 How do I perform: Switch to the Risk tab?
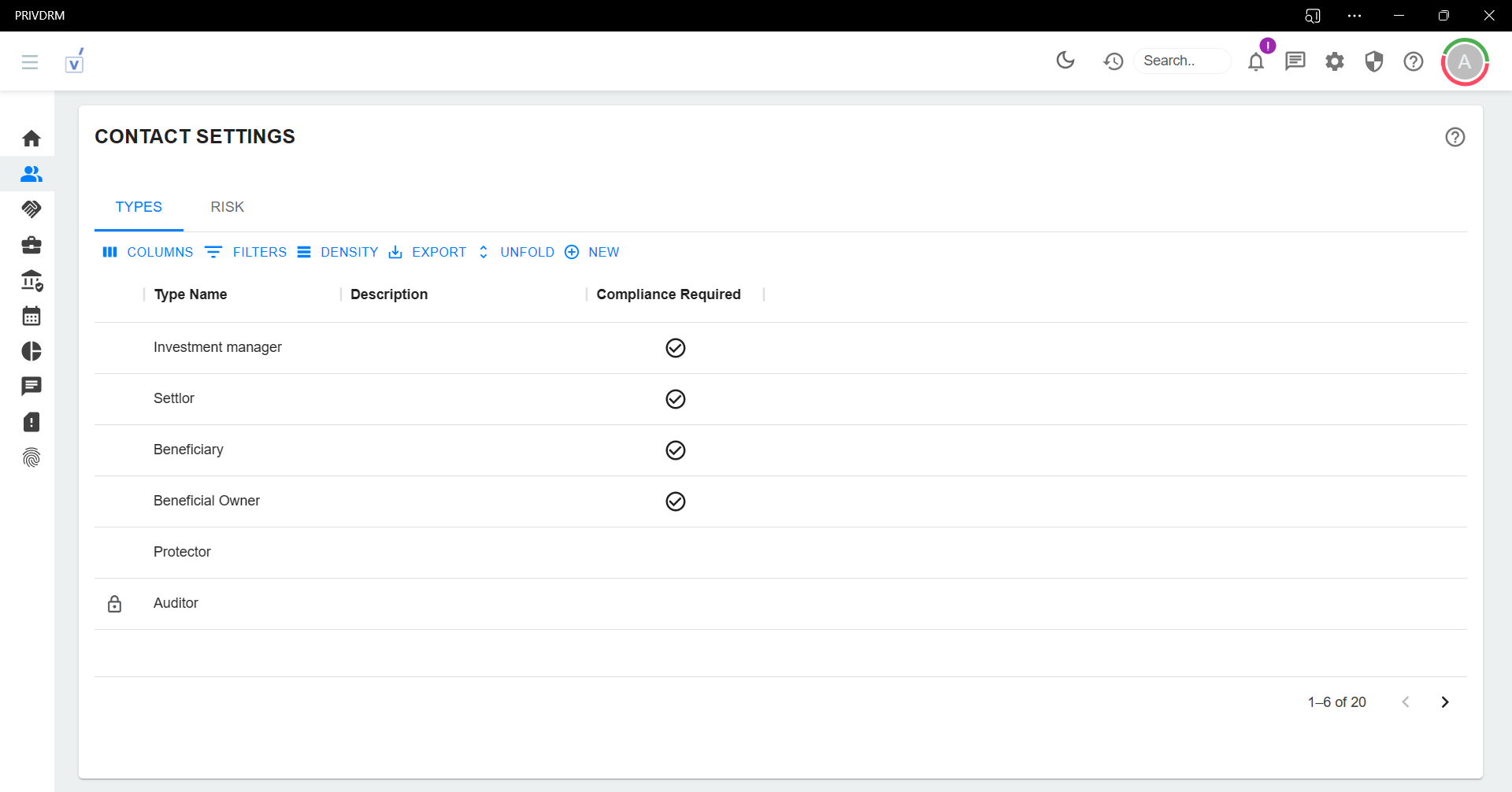227,207
